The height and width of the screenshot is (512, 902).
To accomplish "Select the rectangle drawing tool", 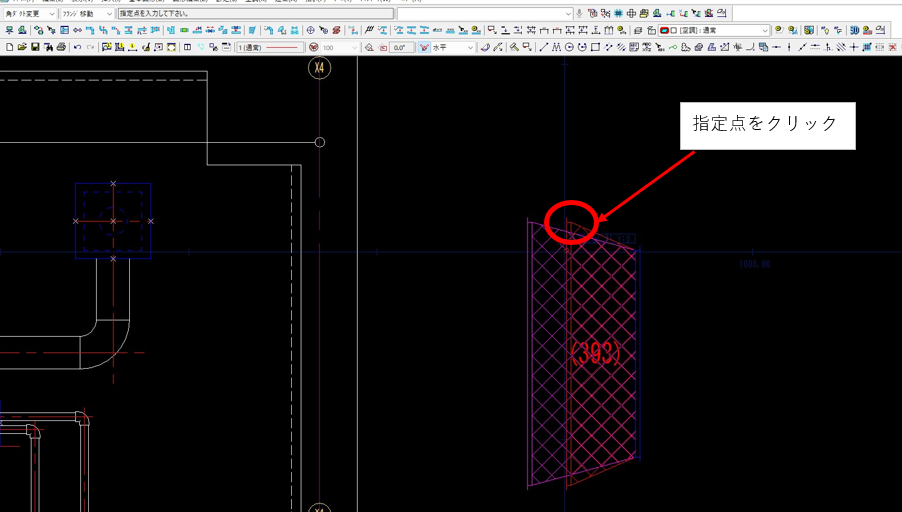I will click(x=595, y=47).
